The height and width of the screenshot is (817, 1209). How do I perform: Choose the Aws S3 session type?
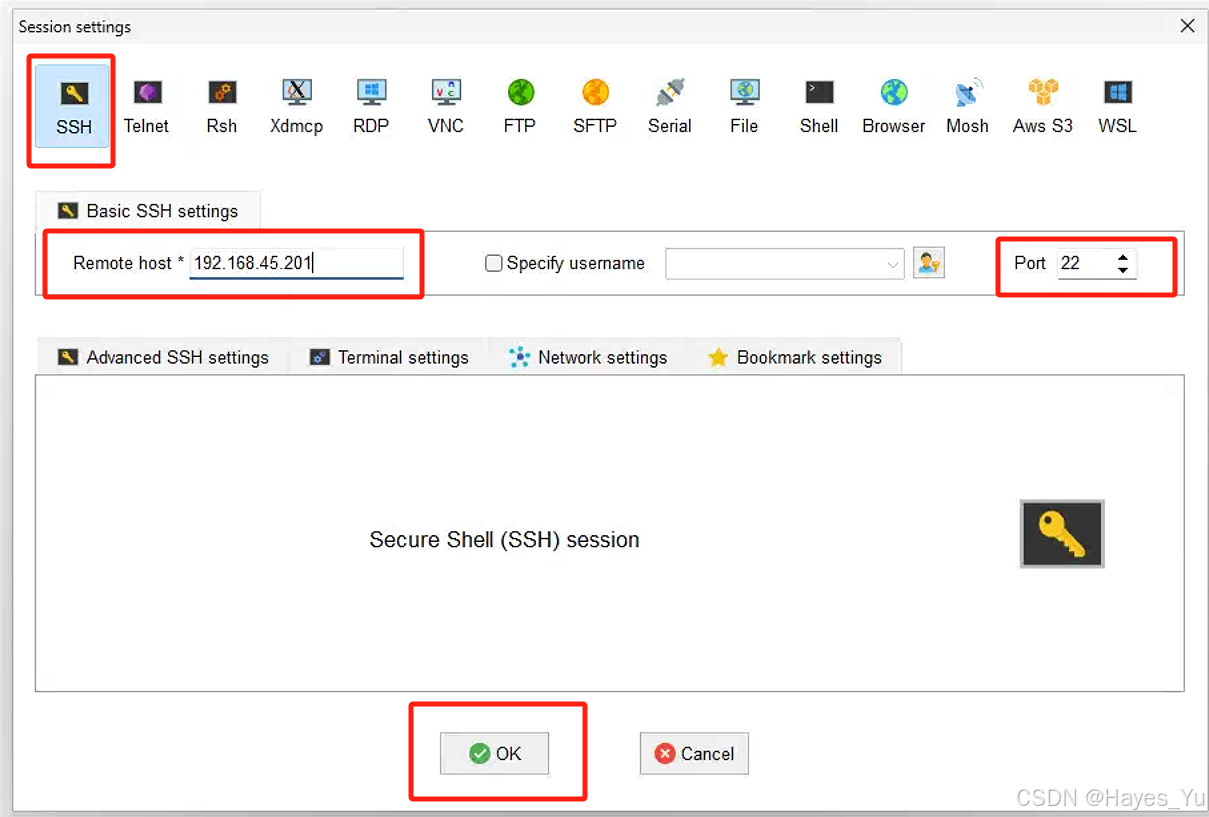[1043, 107]
